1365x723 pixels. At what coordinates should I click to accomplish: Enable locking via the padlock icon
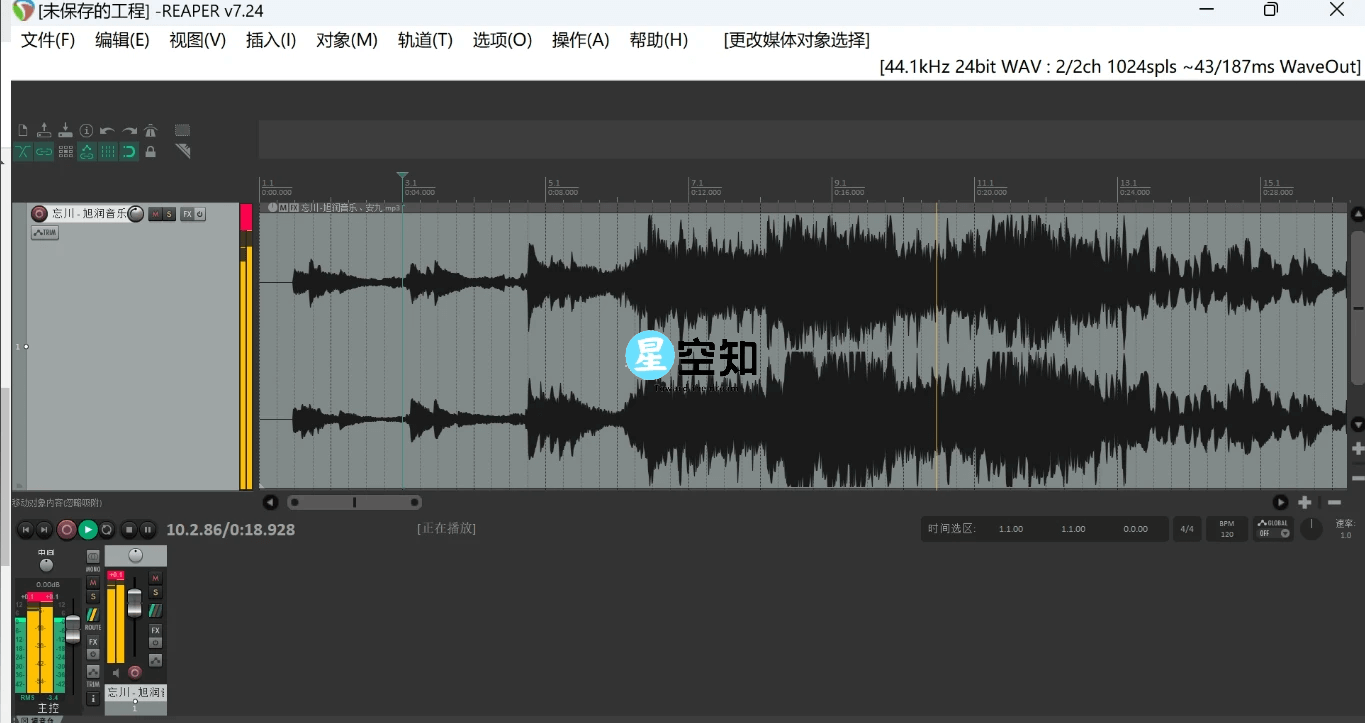coord(150,151)
